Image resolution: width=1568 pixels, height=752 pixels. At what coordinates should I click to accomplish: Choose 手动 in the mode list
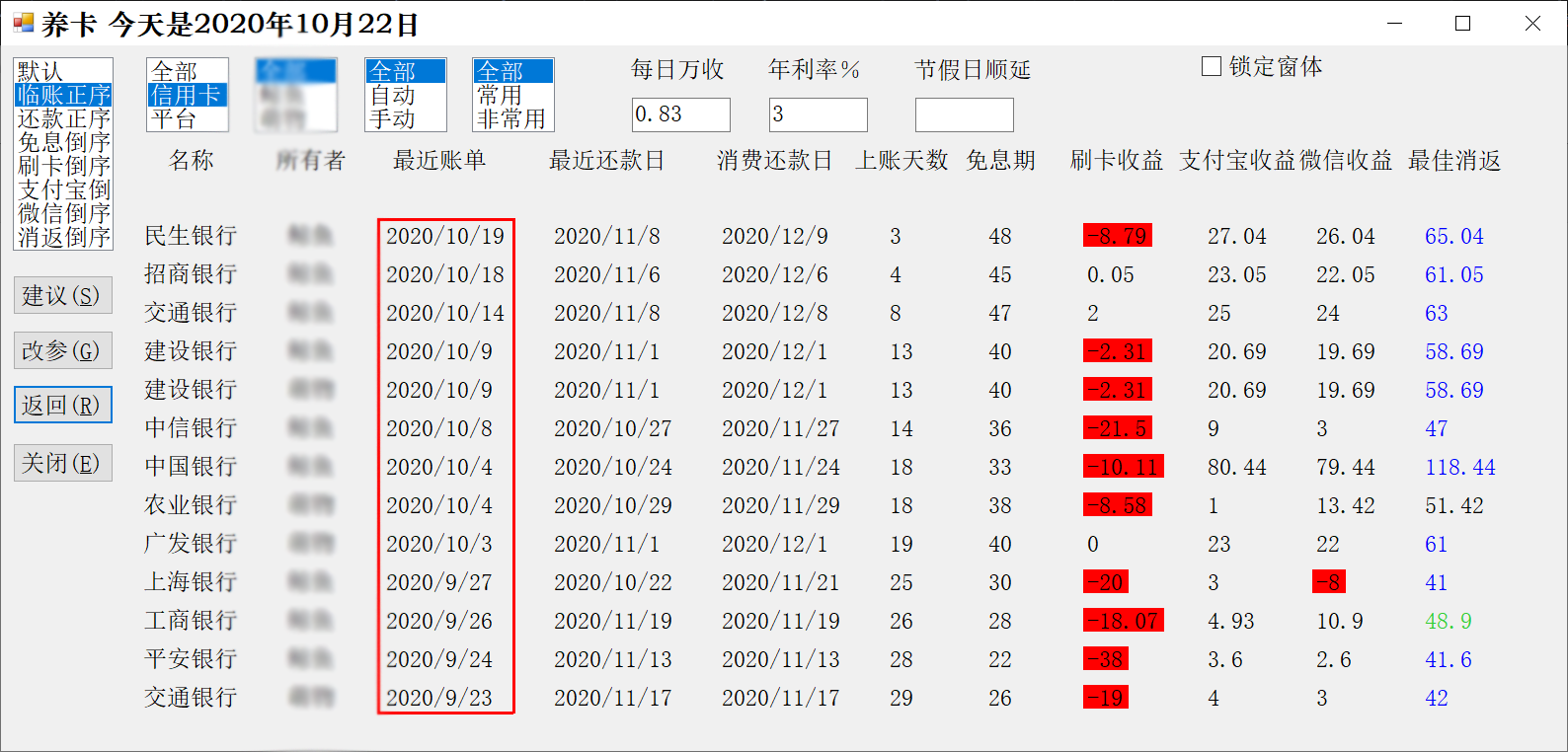pos(406,118)
